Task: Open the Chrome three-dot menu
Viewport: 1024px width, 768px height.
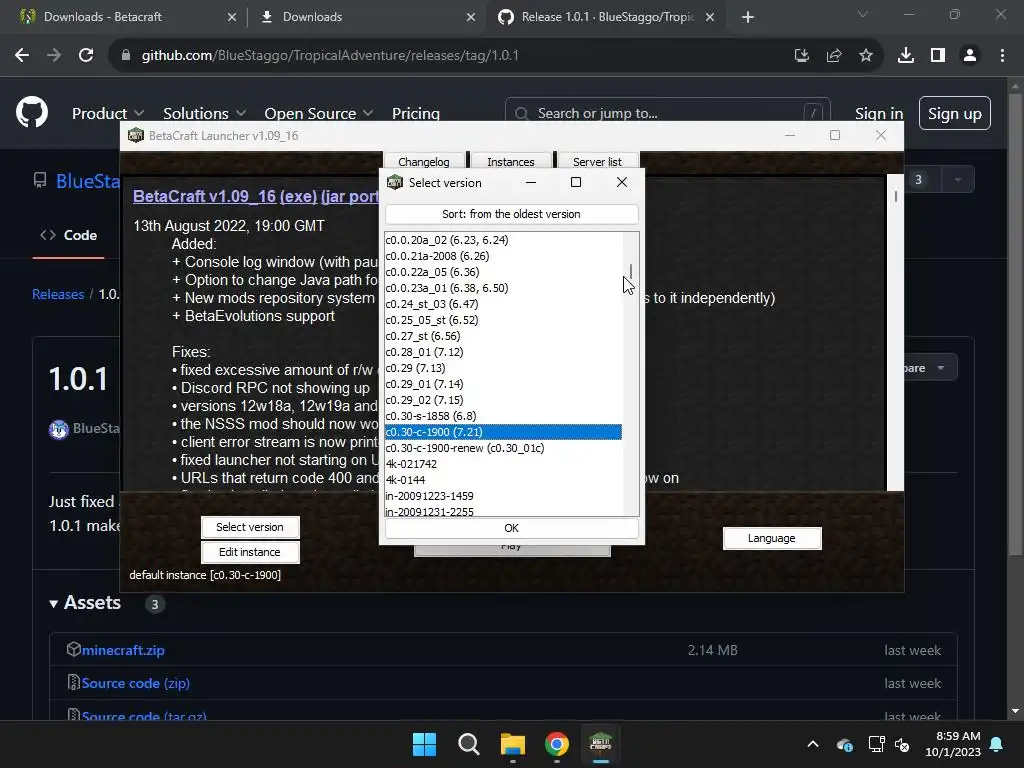Action: (x=1002, y=56)
